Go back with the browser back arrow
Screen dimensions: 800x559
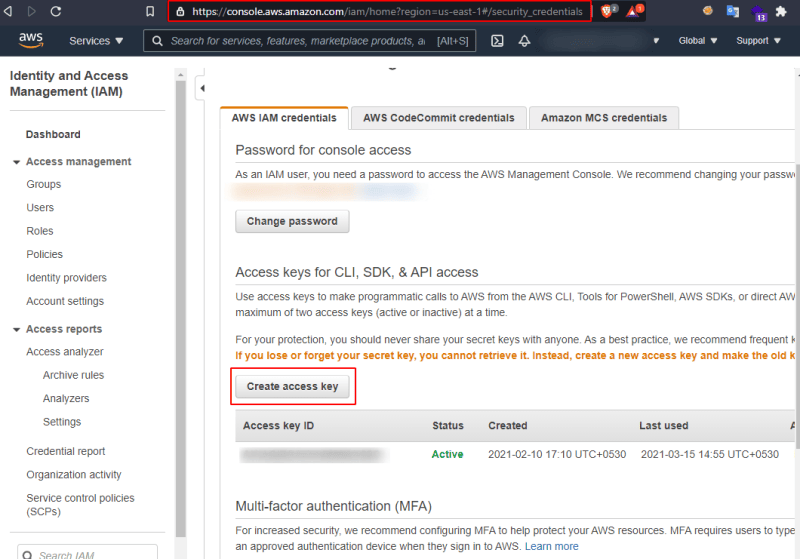click(8, 11)
